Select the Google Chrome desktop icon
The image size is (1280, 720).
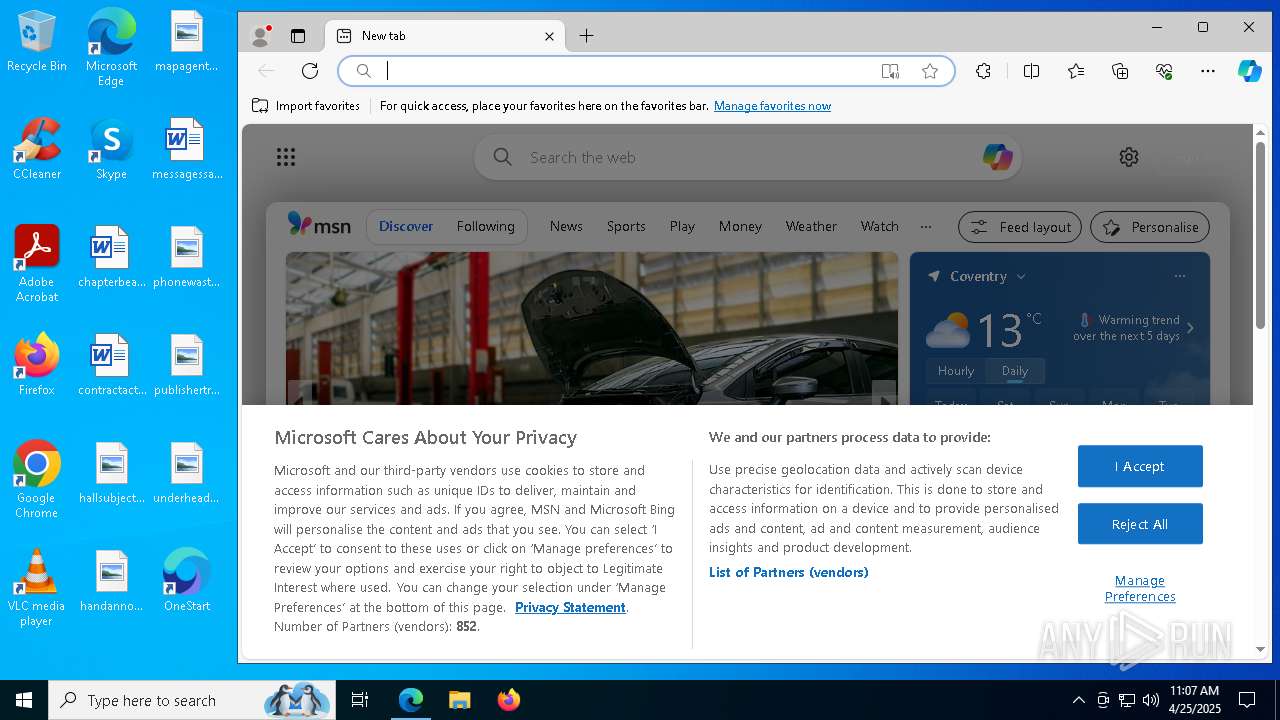pos(37,480)
